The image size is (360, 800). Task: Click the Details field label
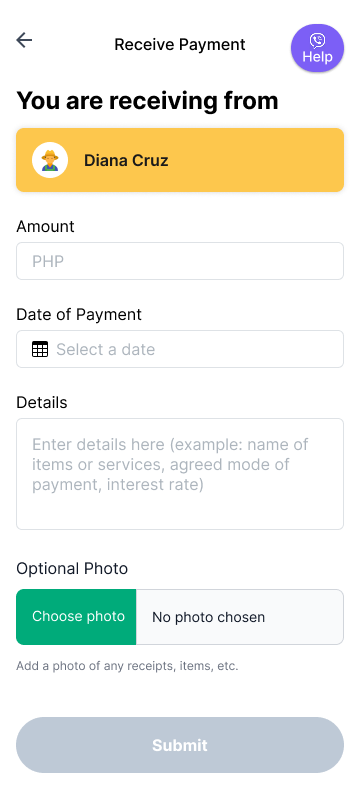[x=42, y=403]
